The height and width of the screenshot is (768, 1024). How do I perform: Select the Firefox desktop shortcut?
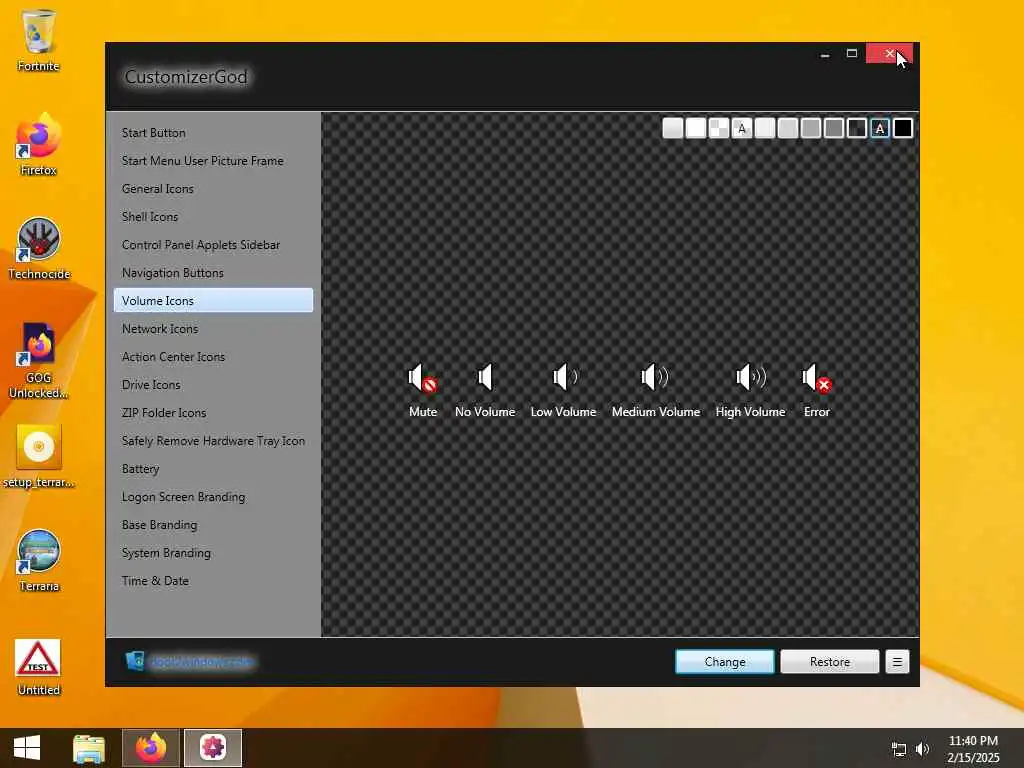point(39,144)
